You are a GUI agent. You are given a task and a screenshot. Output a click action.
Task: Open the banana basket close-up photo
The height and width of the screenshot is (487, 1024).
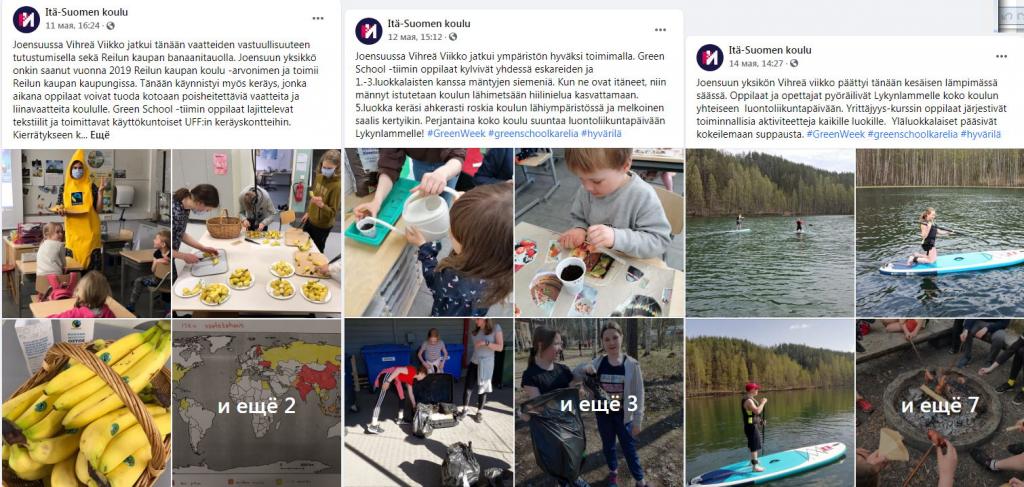click(86, 403)
